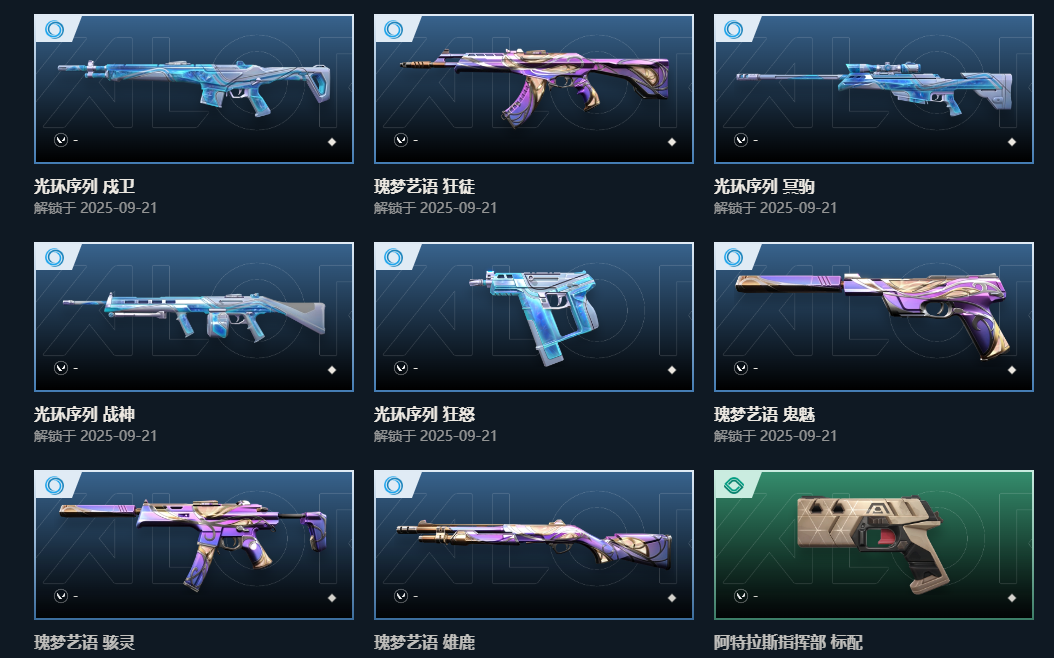
Task: Click the blue tier badge on 瑰梦艺语 雄鹿 card
Action: pyautogui.click(x=394, y=485)
